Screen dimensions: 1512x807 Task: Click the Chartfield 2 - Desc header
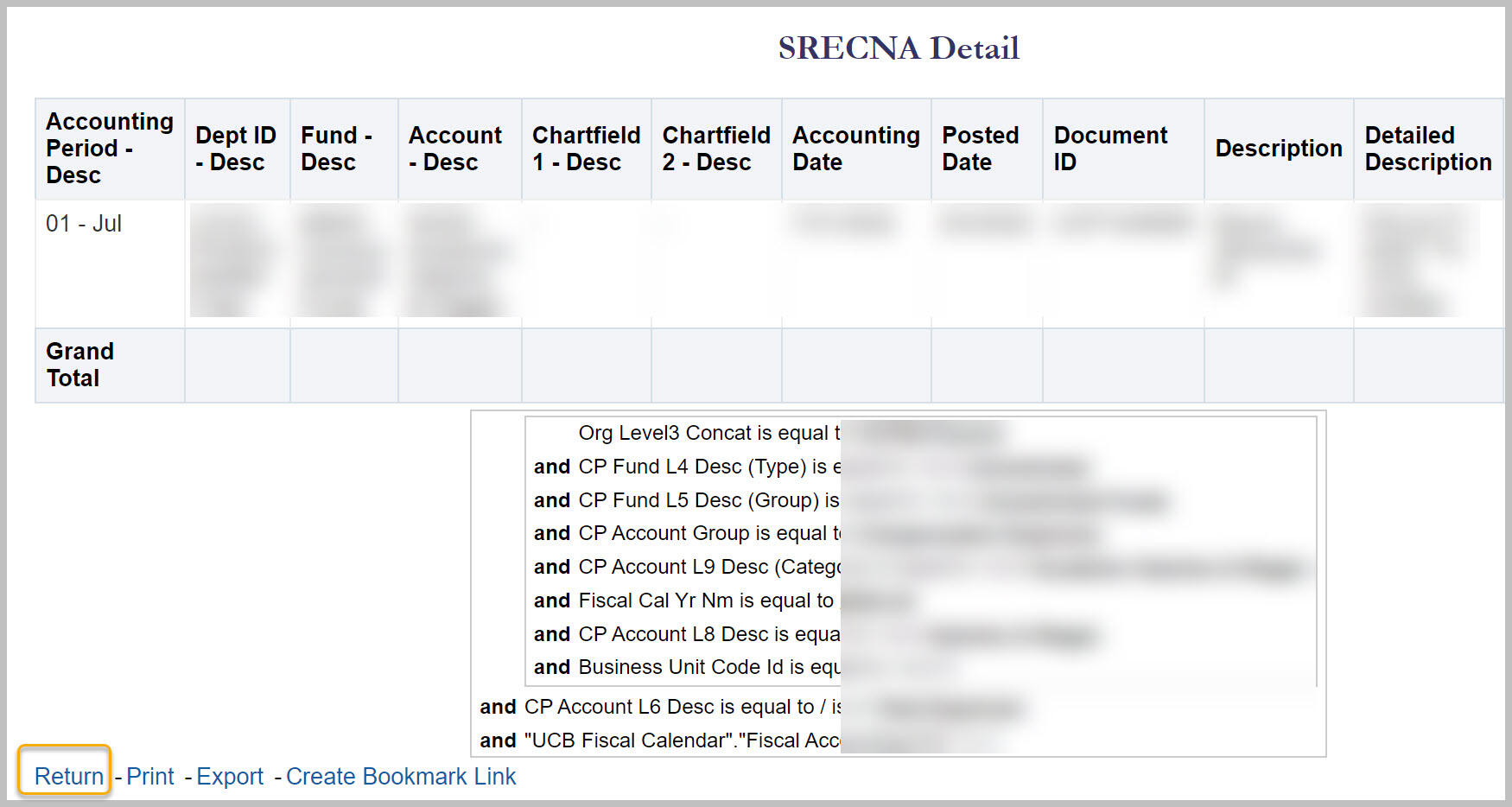pos(715,148)
